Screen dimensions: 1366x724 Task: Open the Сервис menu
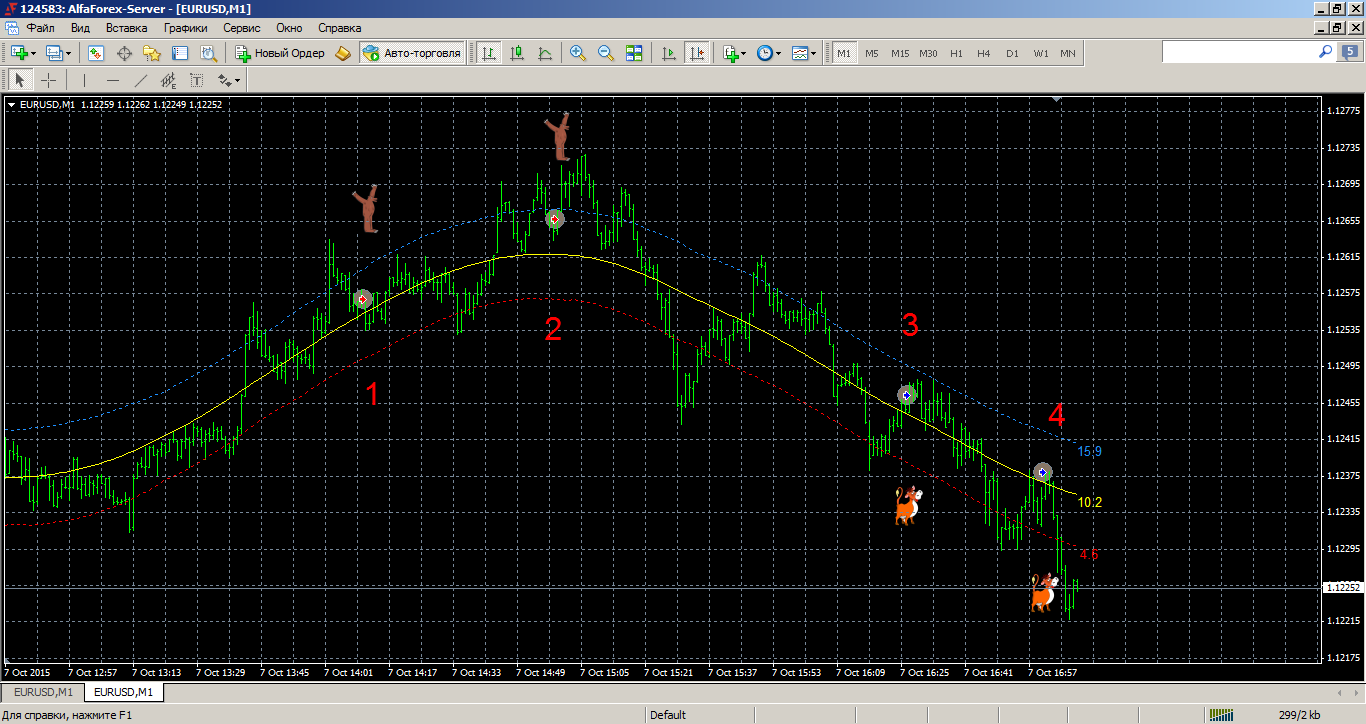coord(243,28)
